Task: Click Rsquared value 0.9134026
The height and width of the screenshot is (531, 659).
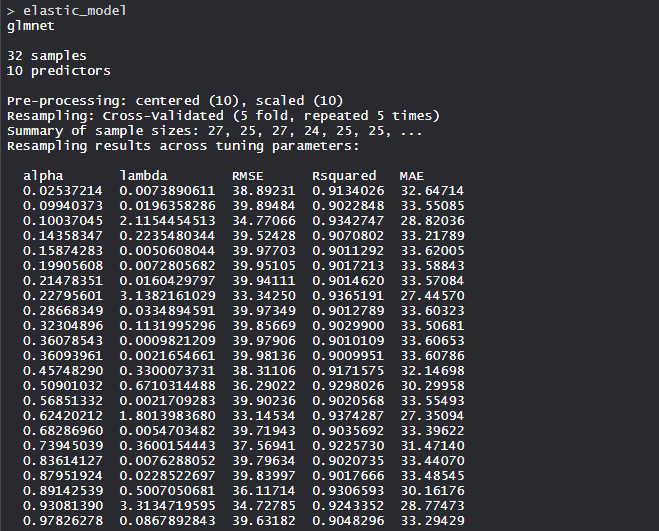Action: coord(348,191)
